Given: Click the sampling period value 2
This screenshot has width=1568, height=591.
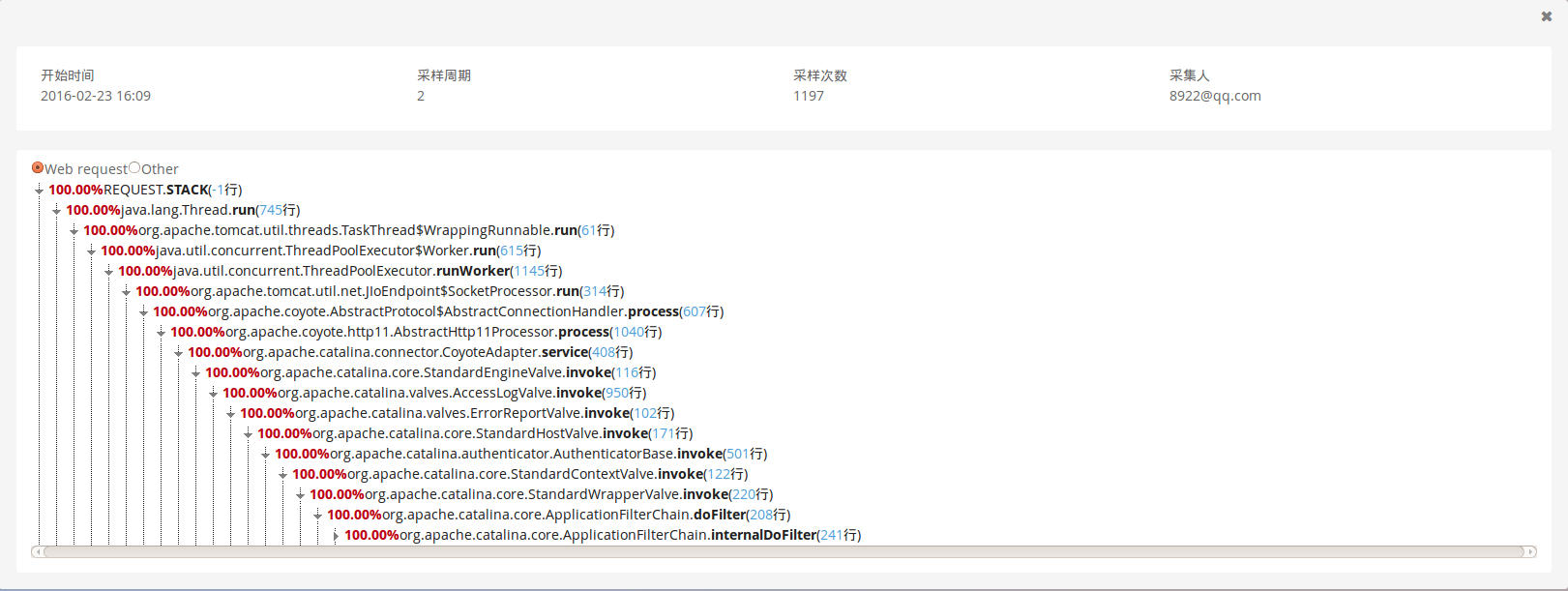Looking at the screenshot, I should (421, 96).
